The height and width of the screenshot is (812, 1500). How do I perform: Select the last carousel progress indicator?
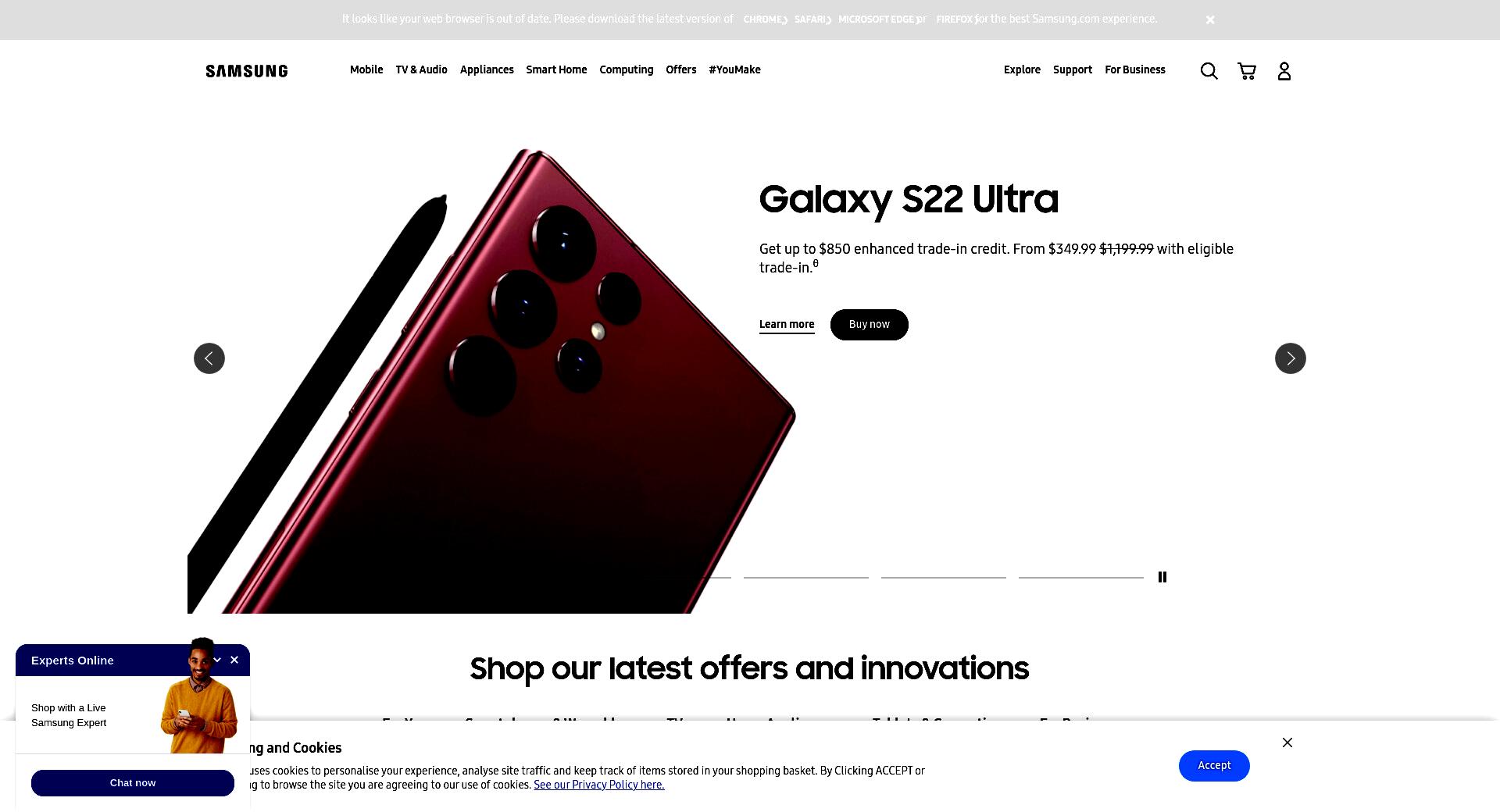(x=1081, y=577)
